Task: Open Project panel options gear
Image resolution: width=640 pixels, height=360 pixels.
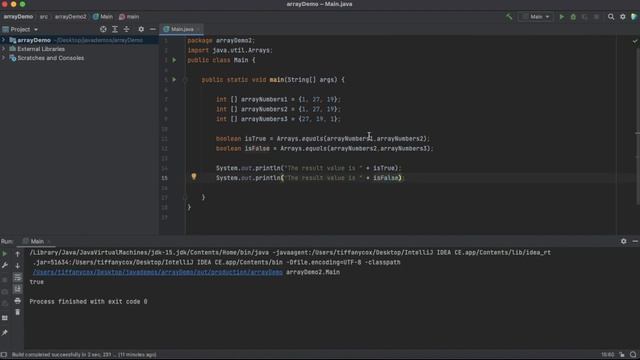Action: pos(141,29)
